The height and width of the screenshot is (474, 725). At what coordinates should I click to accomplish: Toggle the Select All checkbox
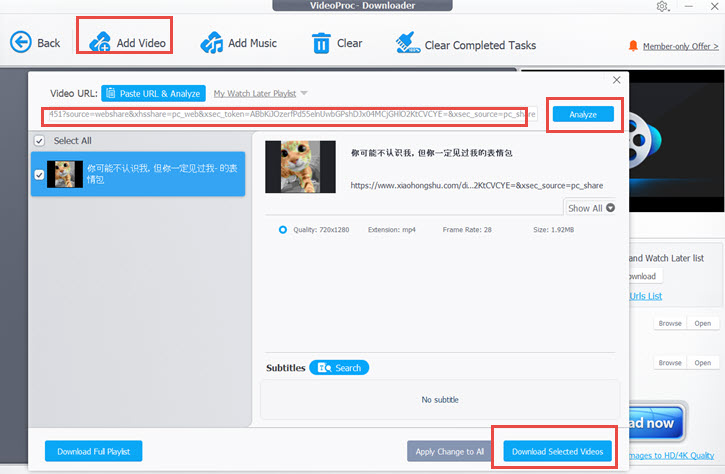(39, 141)
